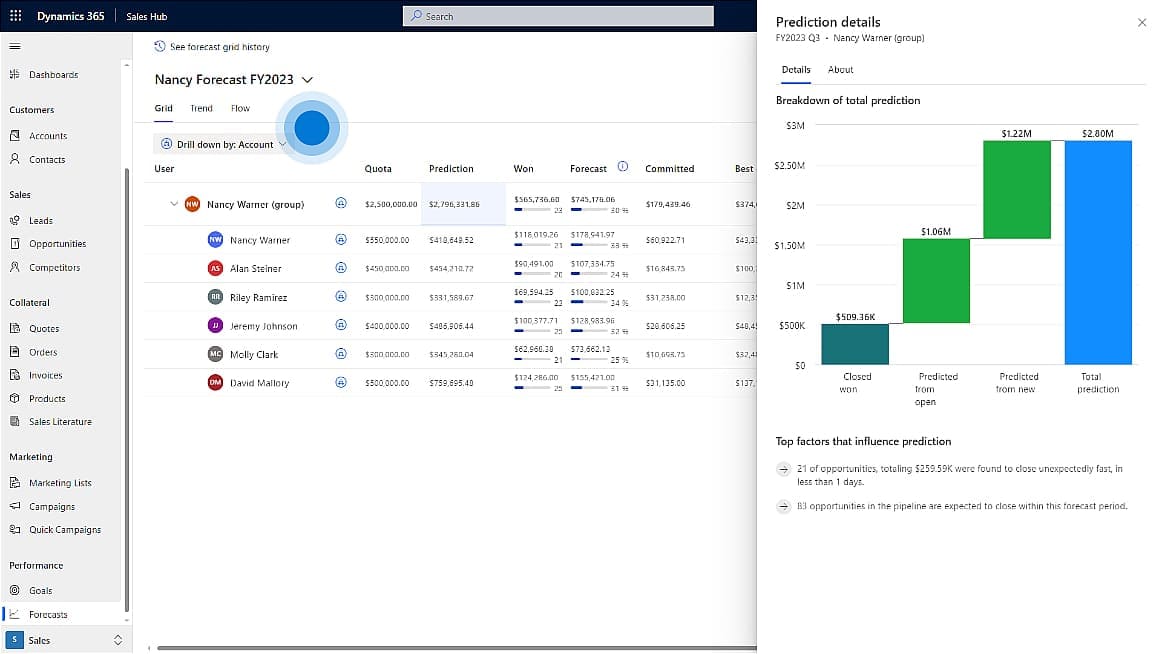
Task: Click the Quota column header
Action: pos(378,169)
